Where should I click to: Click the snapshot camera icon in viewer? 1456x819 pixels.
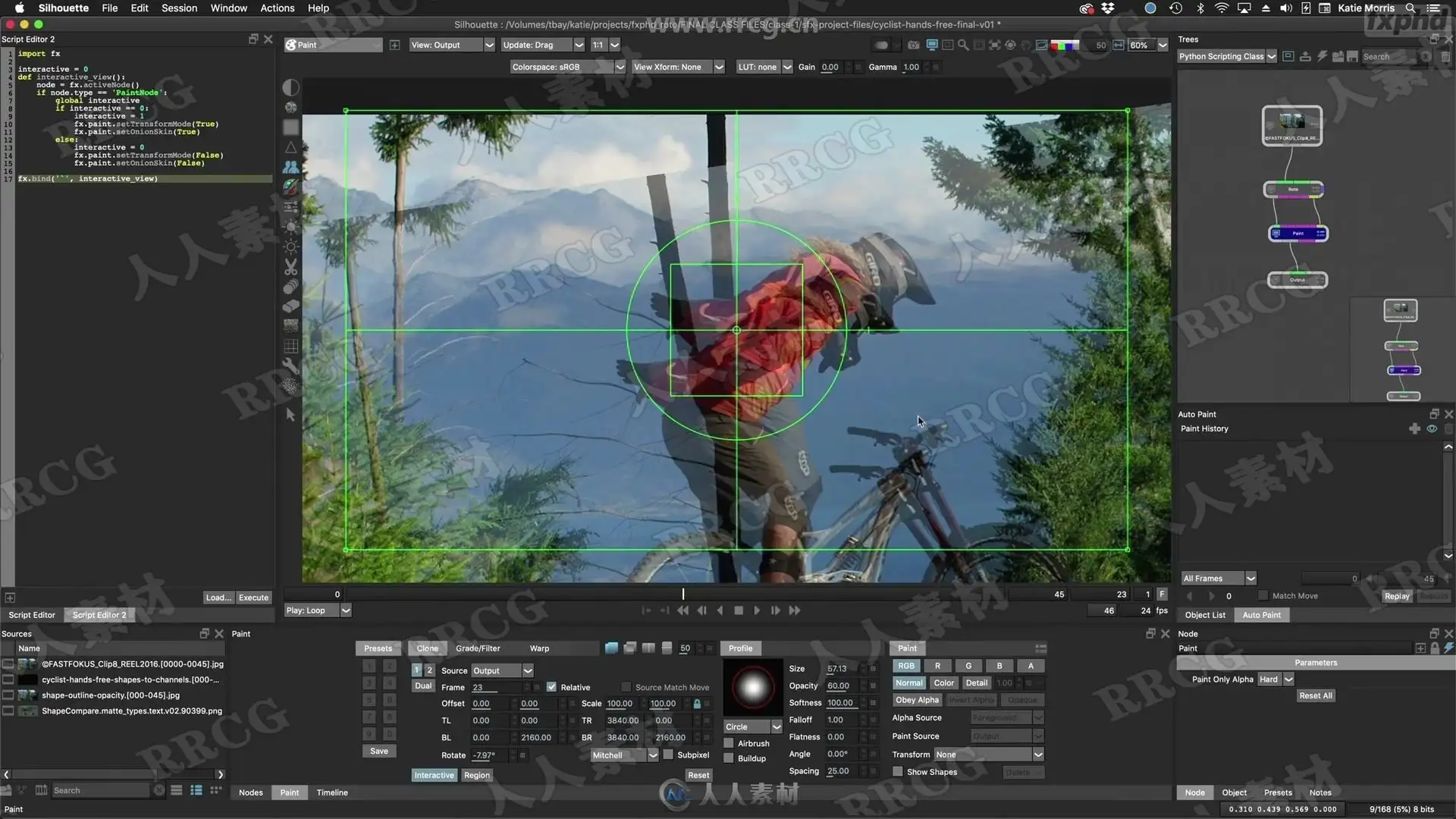[913, 45]
